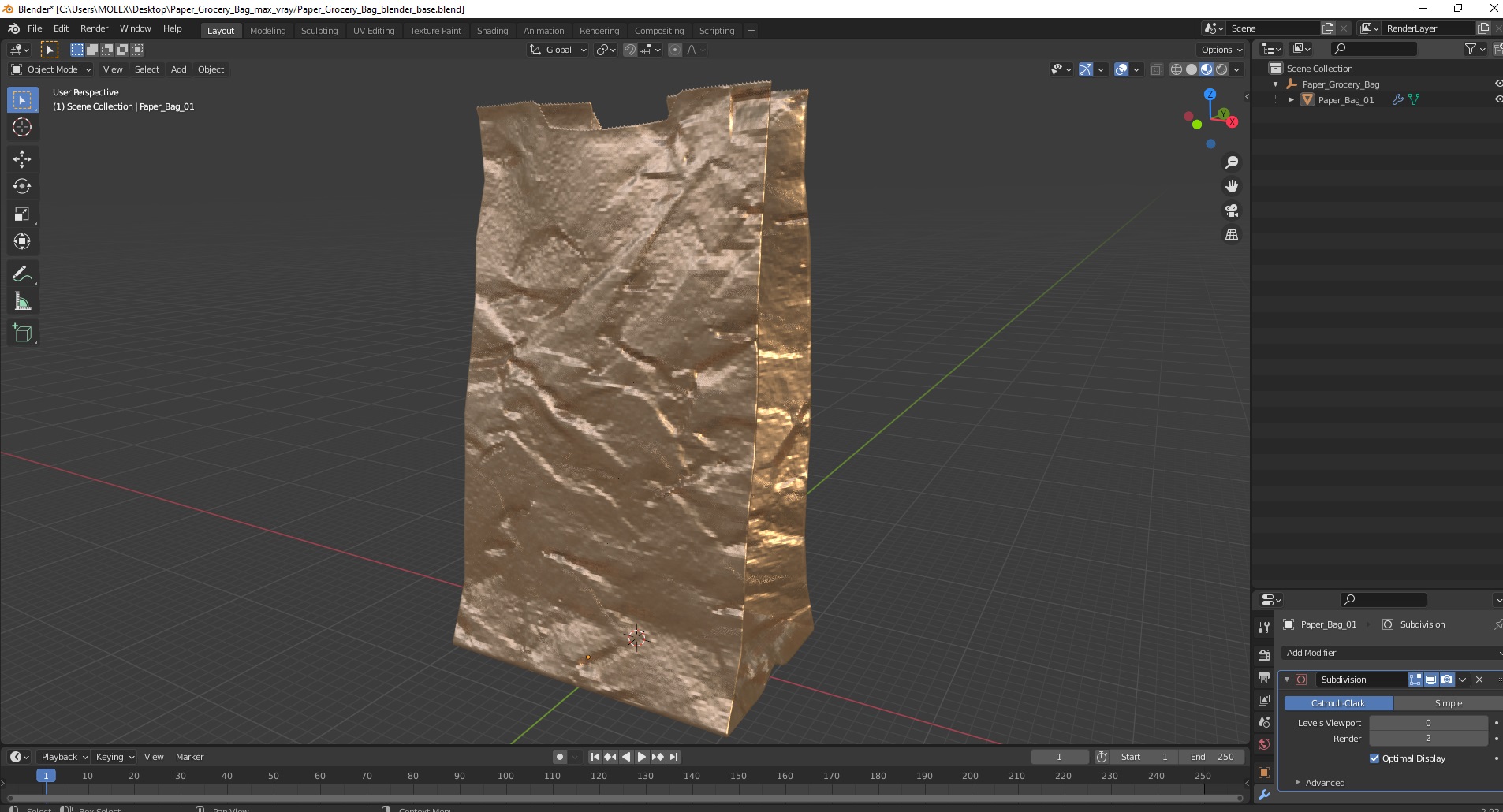Toggle X-ray display
This screenshot has height=812, width=1503.
pyautogui.click(x=1156, y=69)
